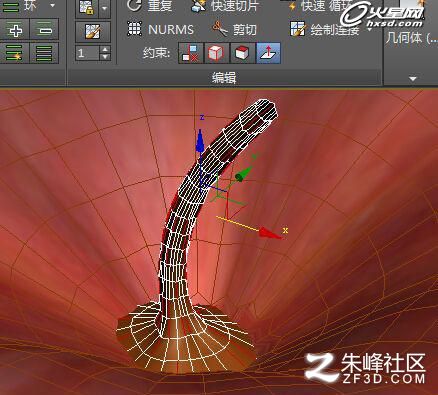The image size is (438, 395).
Task: Click the 重复 repeat last icon
Action: 135,6
